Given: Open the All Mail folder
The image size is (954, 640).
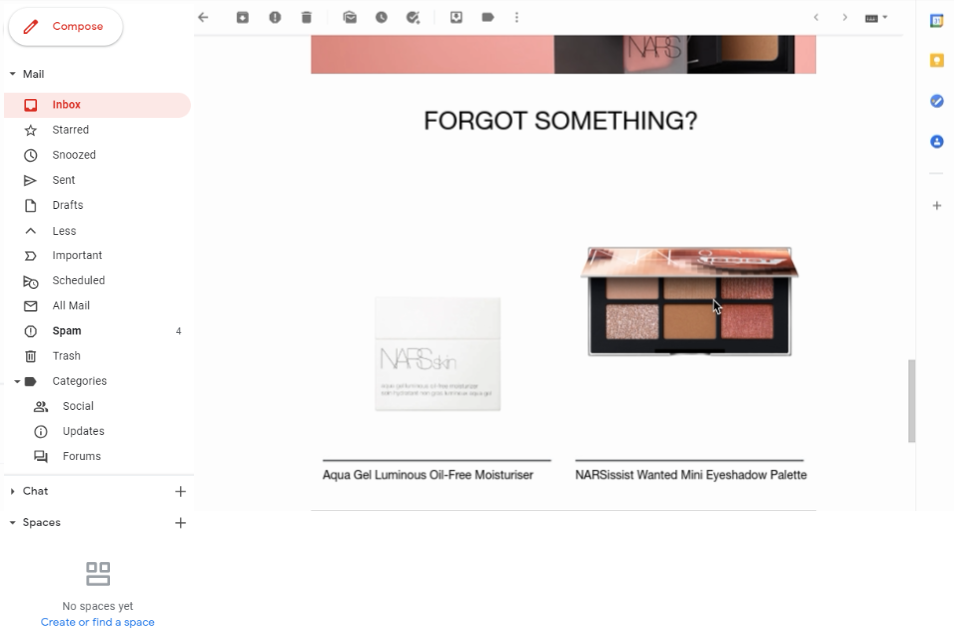Looking at the screenshot, I should tap(97, 305).
